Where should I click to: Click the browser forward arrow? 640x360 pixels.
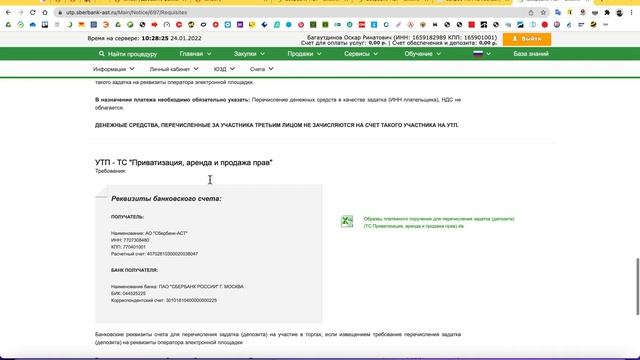[20, 13]
